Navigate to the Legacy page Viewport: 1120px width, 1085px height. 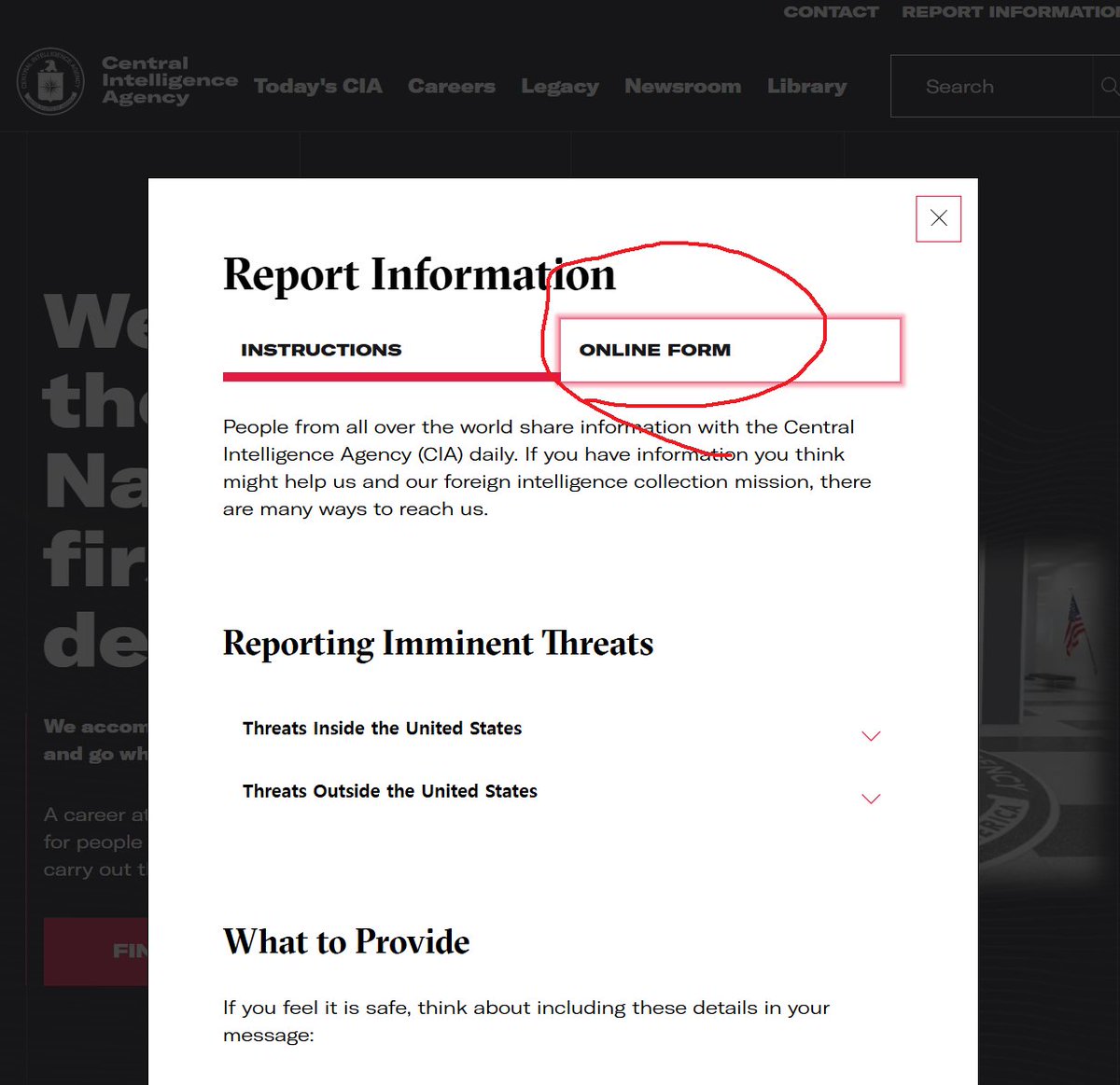(x=559, y=86)
